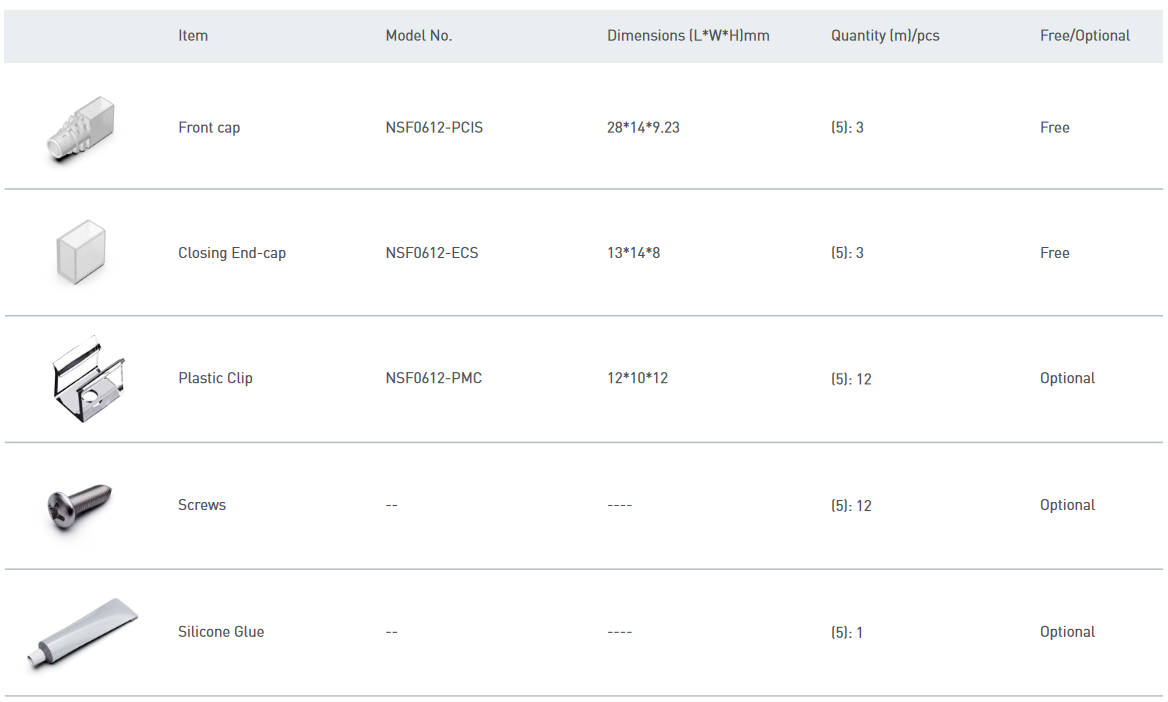This screenshot has width=1168, height=702.
Task: Click the Free/Optional column header
Action: (x=1085, y=36)
